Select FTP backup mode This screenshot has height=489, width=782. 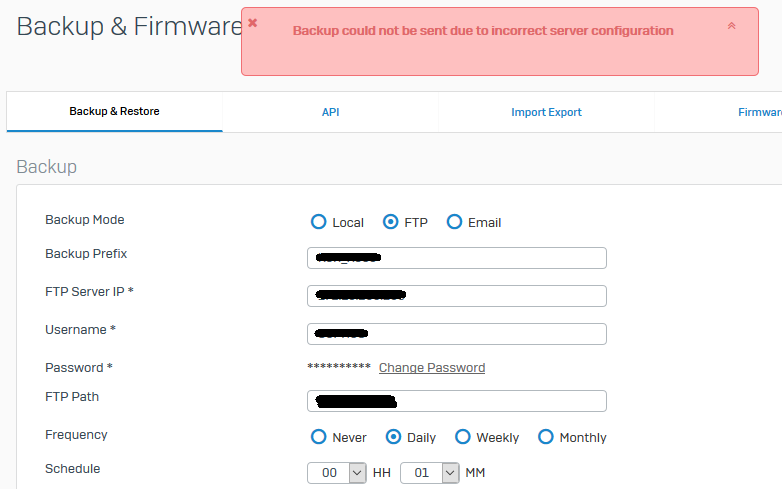point(392,222)
